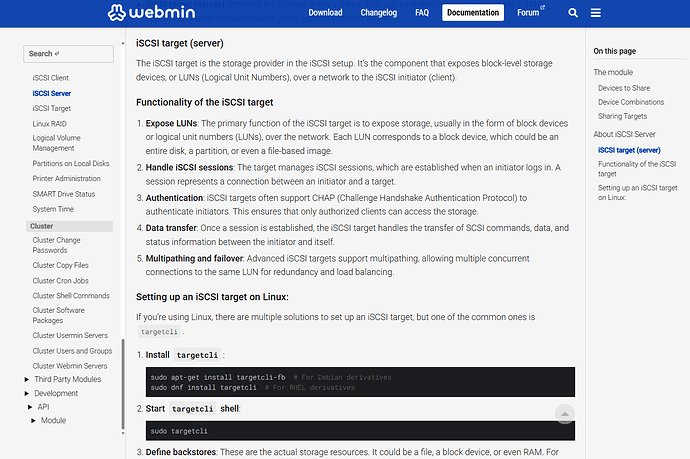Screen dimensions: 690x459
Task: Open iSCSI Client in sidebar
Action: [51, 77]
